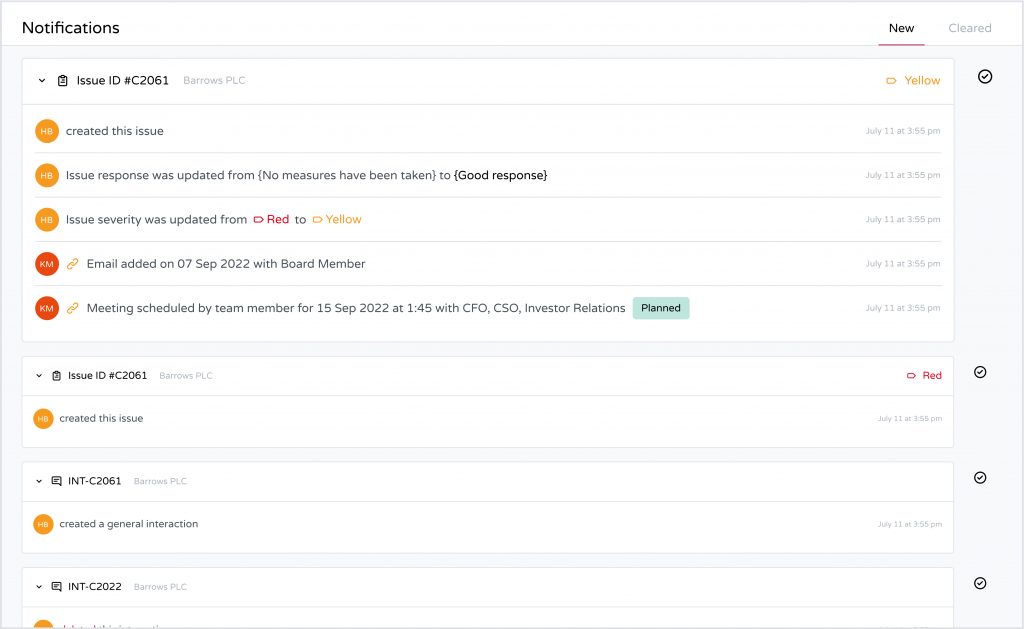
Task: Click HB avatar on Yellow card's created this issue row
Action: [47, 131]
